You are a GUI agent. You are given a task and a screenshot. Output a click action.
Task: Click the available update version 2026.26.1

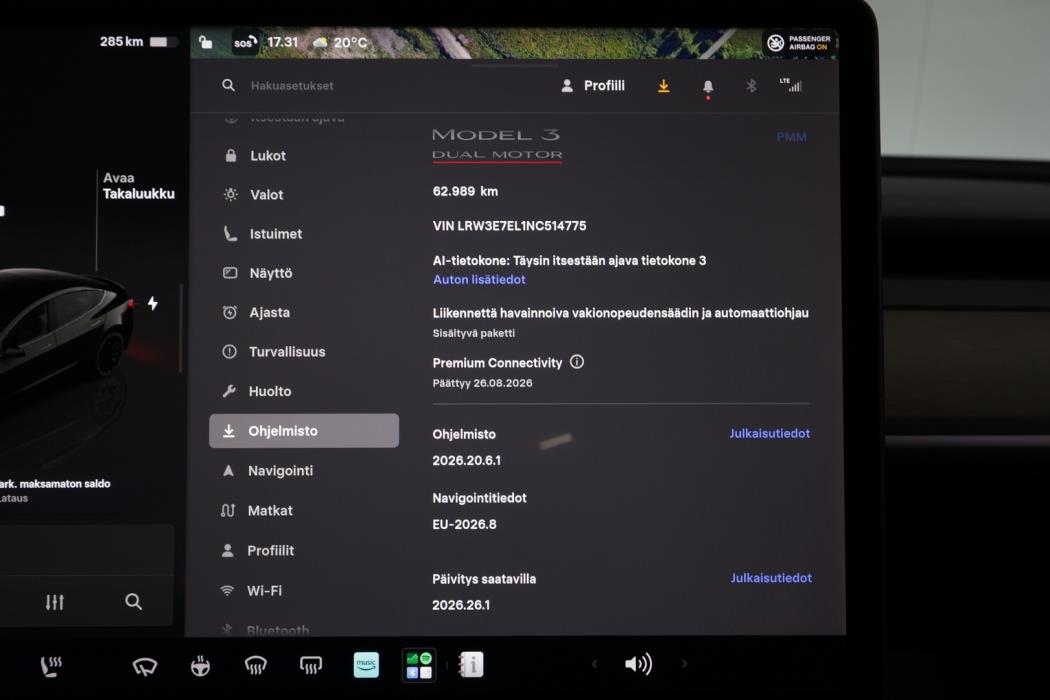(x=461, y=605)
